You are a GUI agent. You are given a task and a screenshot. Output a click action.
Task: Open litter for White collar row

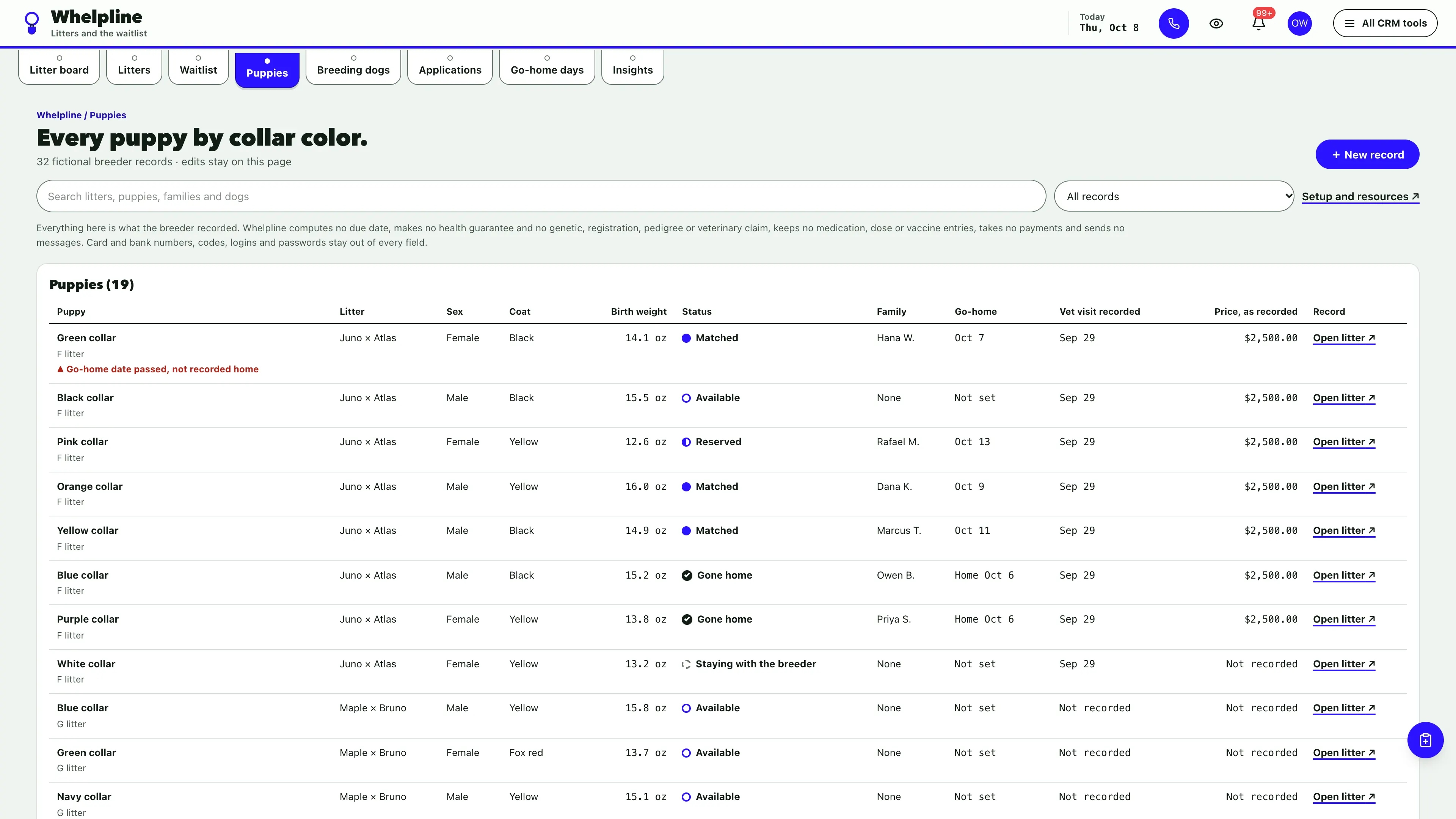(1343, 664)
